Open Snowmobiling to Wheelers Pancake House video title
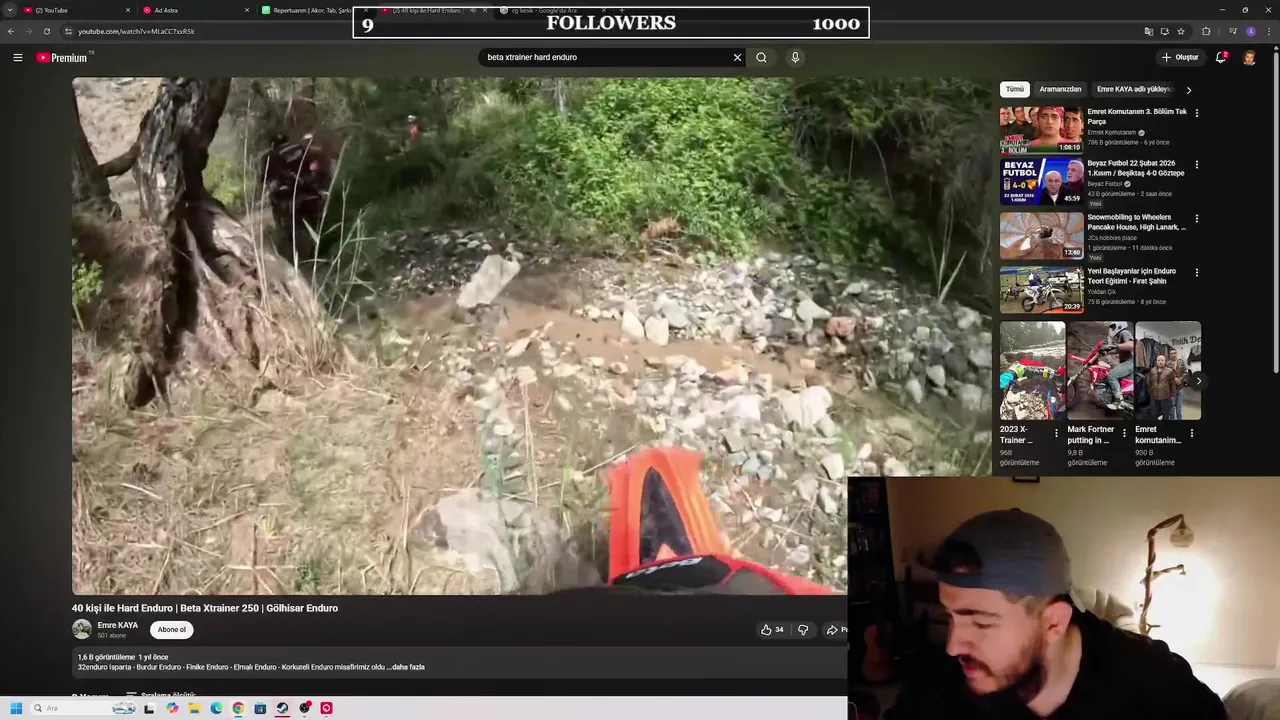The width and height of the screenshot is (1280, 720). [1136, 222]
